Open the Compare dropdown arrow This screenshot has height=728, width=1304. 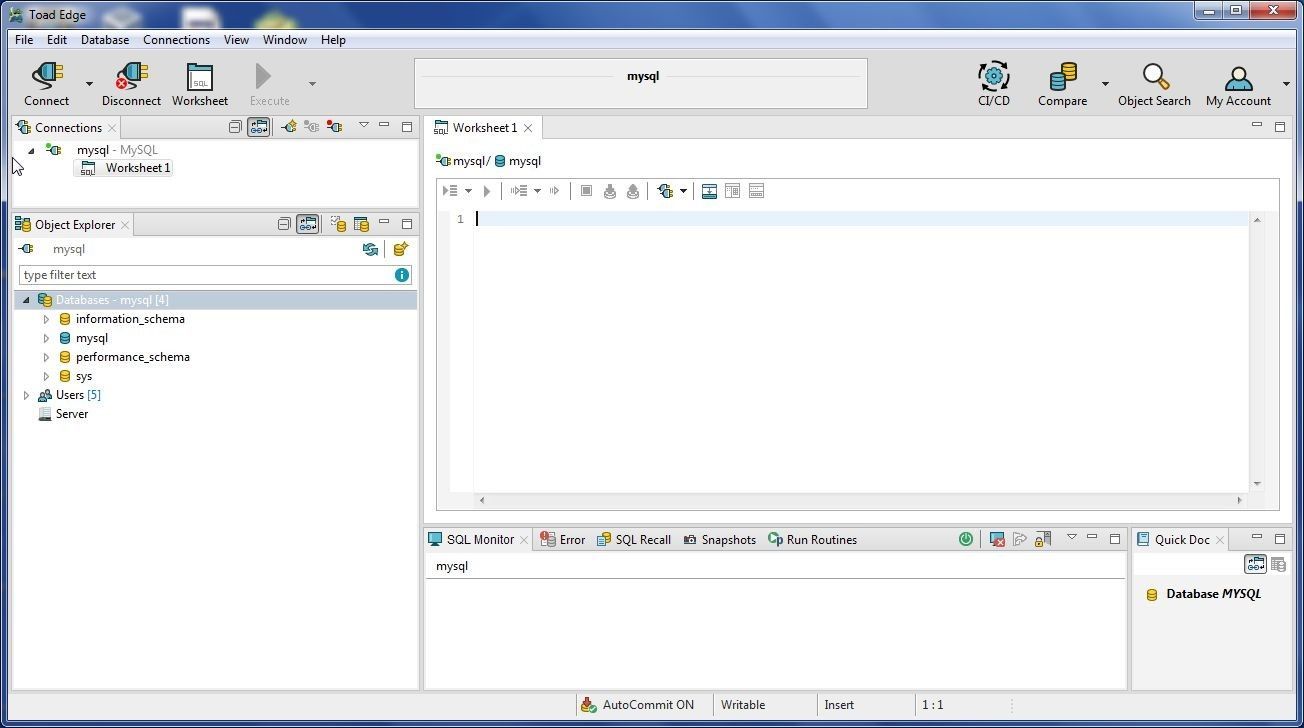tap(1105, 84)
